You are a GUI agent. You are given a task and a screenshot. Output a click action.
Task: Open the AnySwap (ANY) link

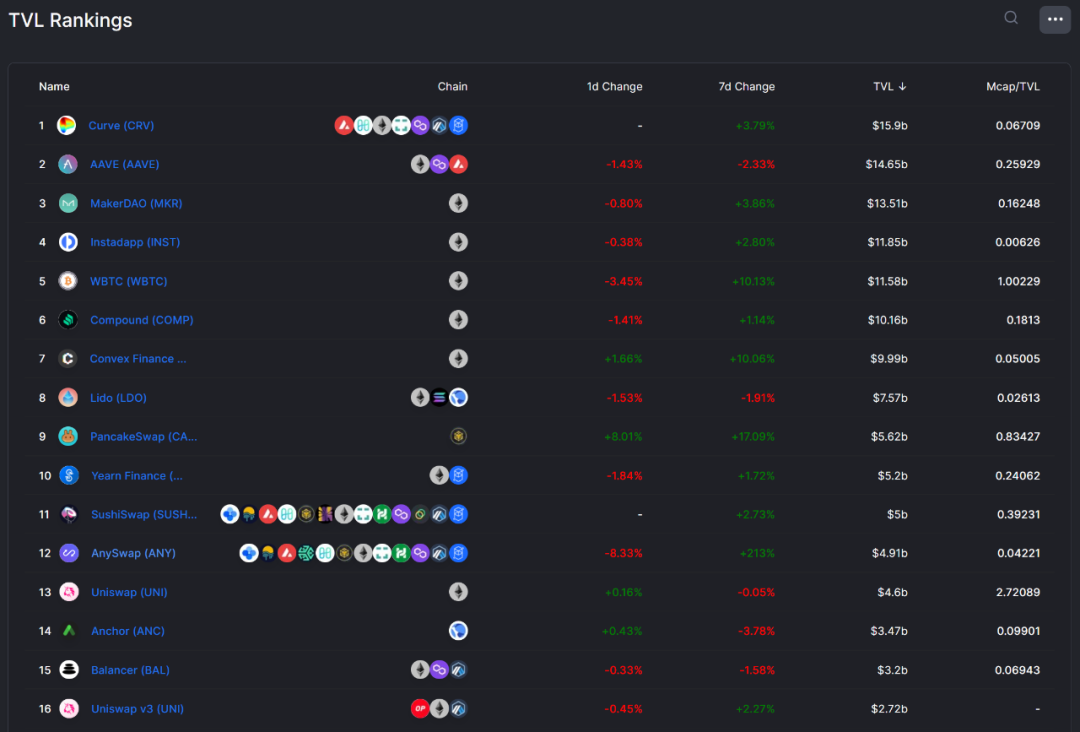coord(134,553)
